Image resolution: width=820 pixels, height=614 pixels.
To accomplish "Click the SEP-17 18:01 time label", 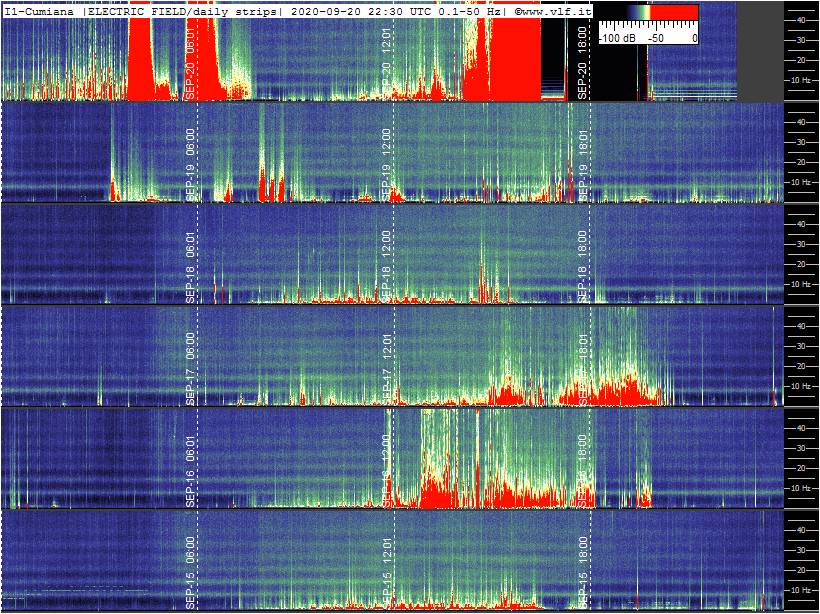I will 583,369.
